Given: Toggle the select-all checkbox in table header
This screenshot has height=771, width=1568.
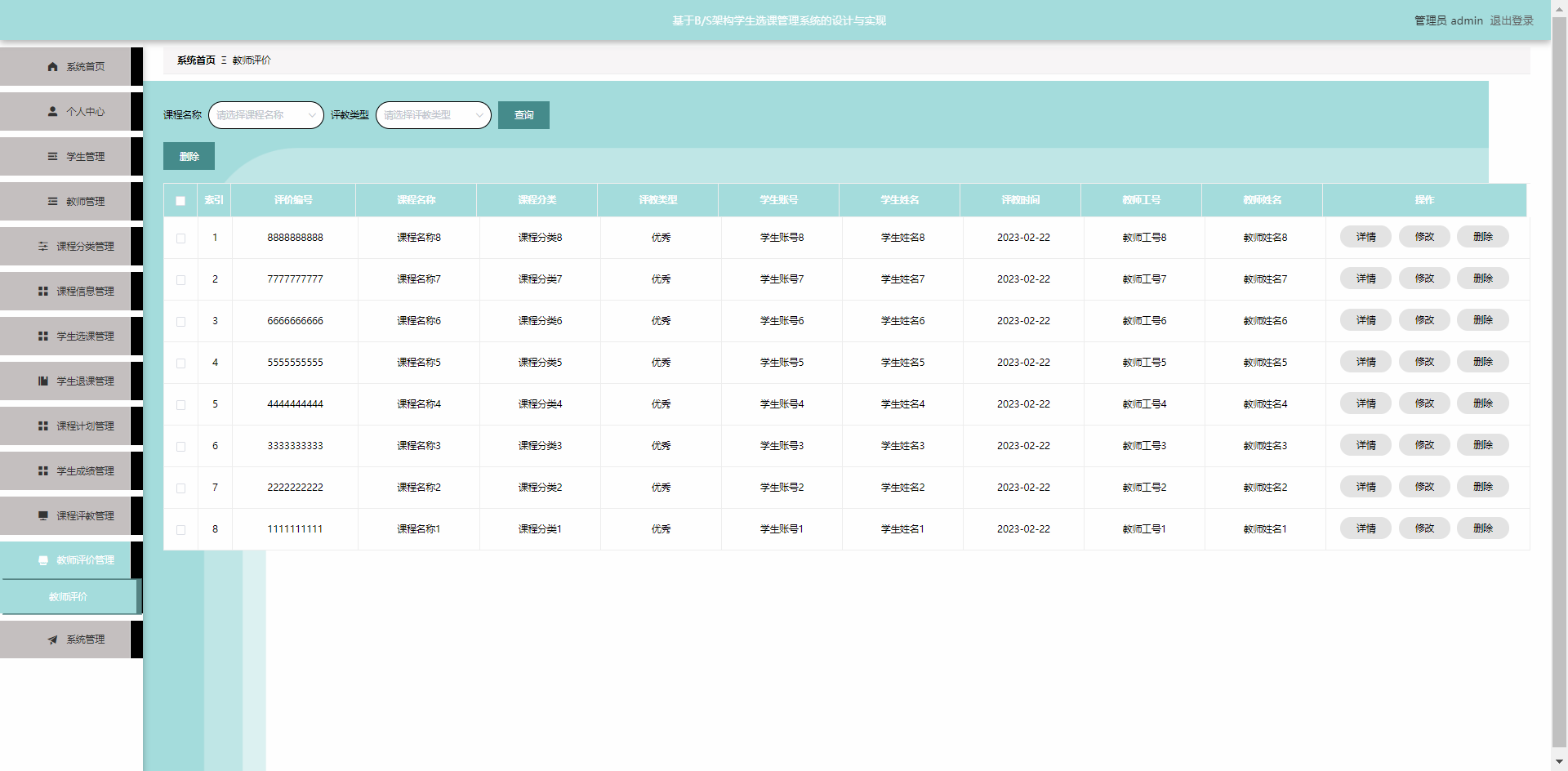Looking at the screenshot, I should coord(180,201).
